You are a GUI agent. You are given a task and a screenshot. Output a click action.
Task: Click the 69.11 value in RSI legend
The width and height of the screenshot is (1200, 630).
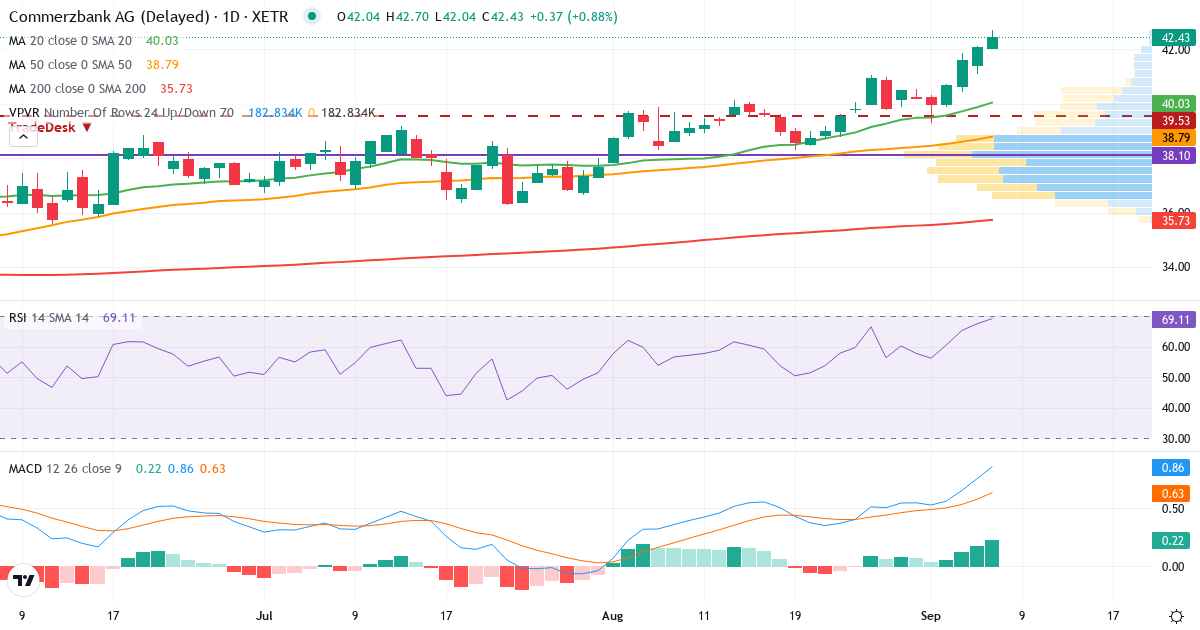[120, 318]
